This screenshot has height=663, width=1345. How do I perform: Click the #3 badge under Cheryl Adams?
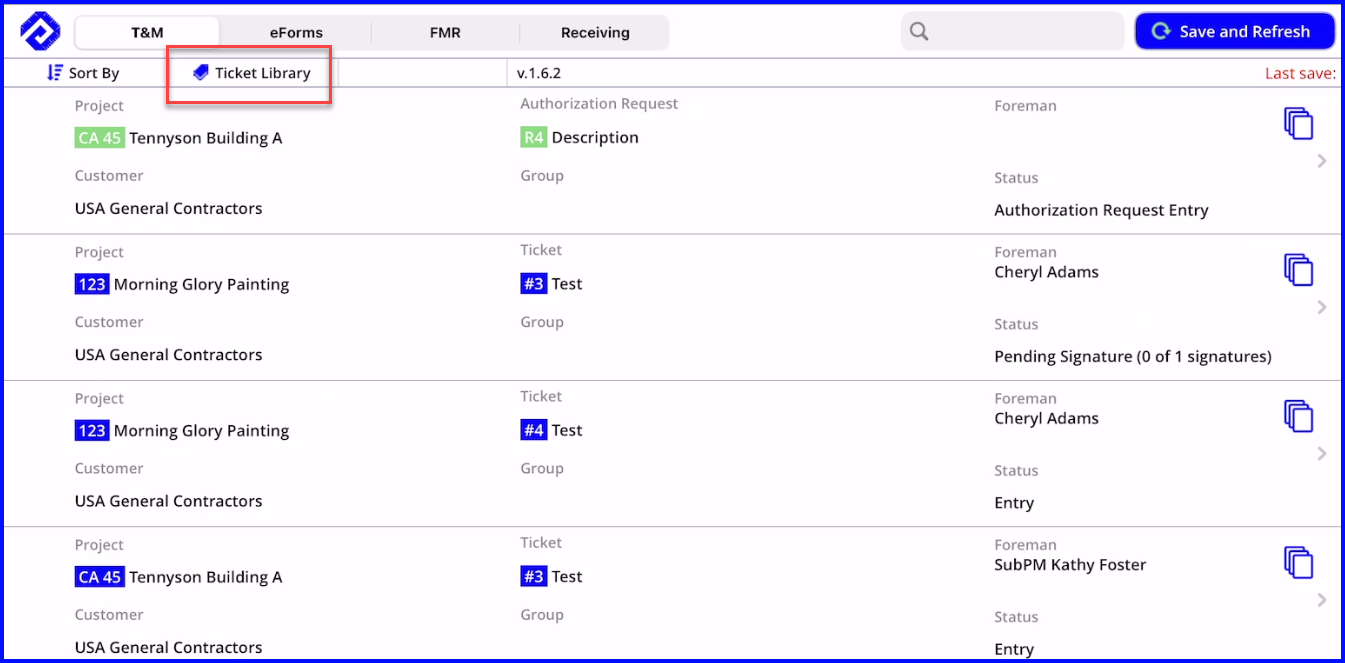point(534,284)
